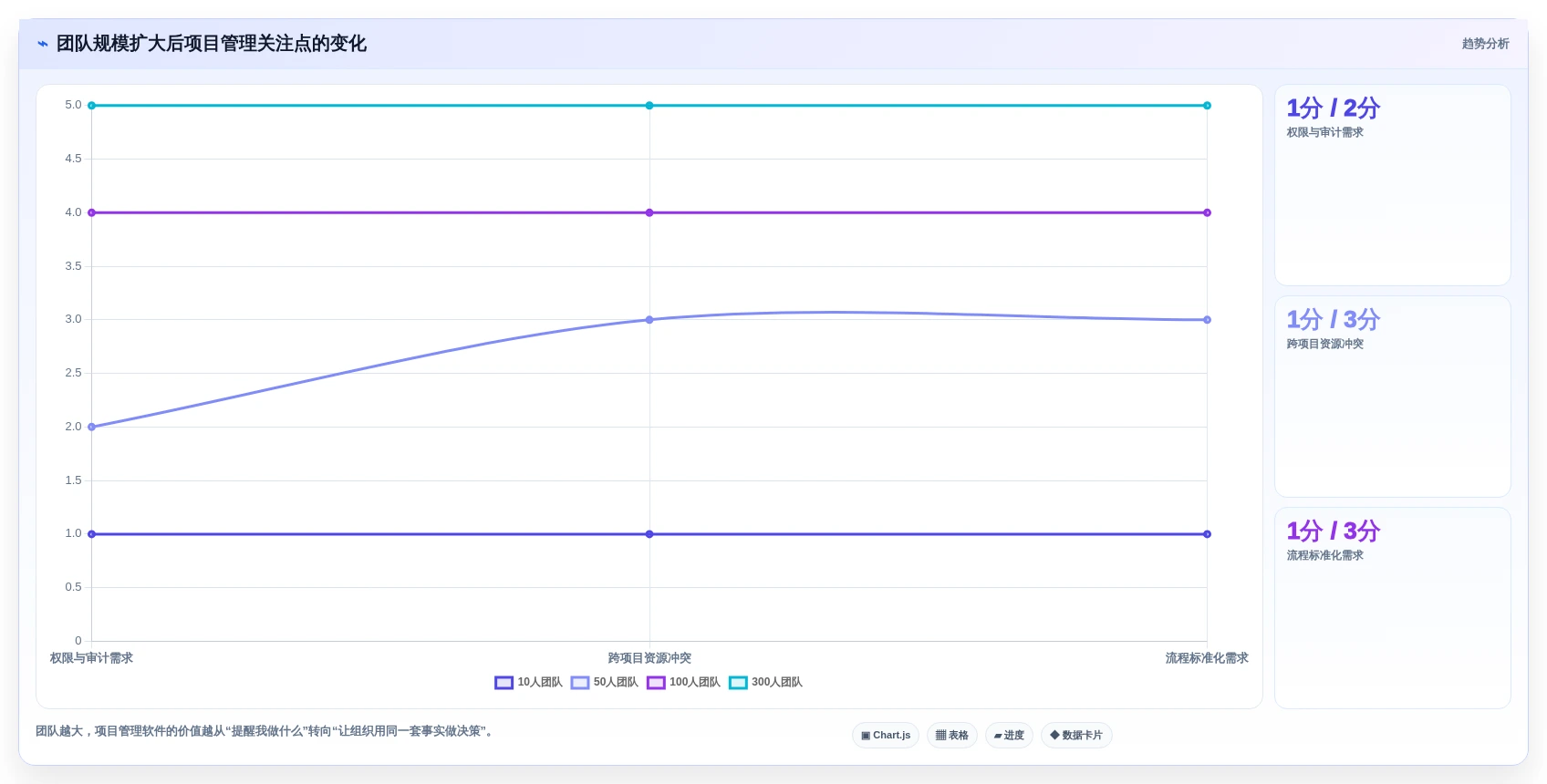The image size is (1547, 784).
Task: Click the lightning icon beside the title
Action: 42,44
